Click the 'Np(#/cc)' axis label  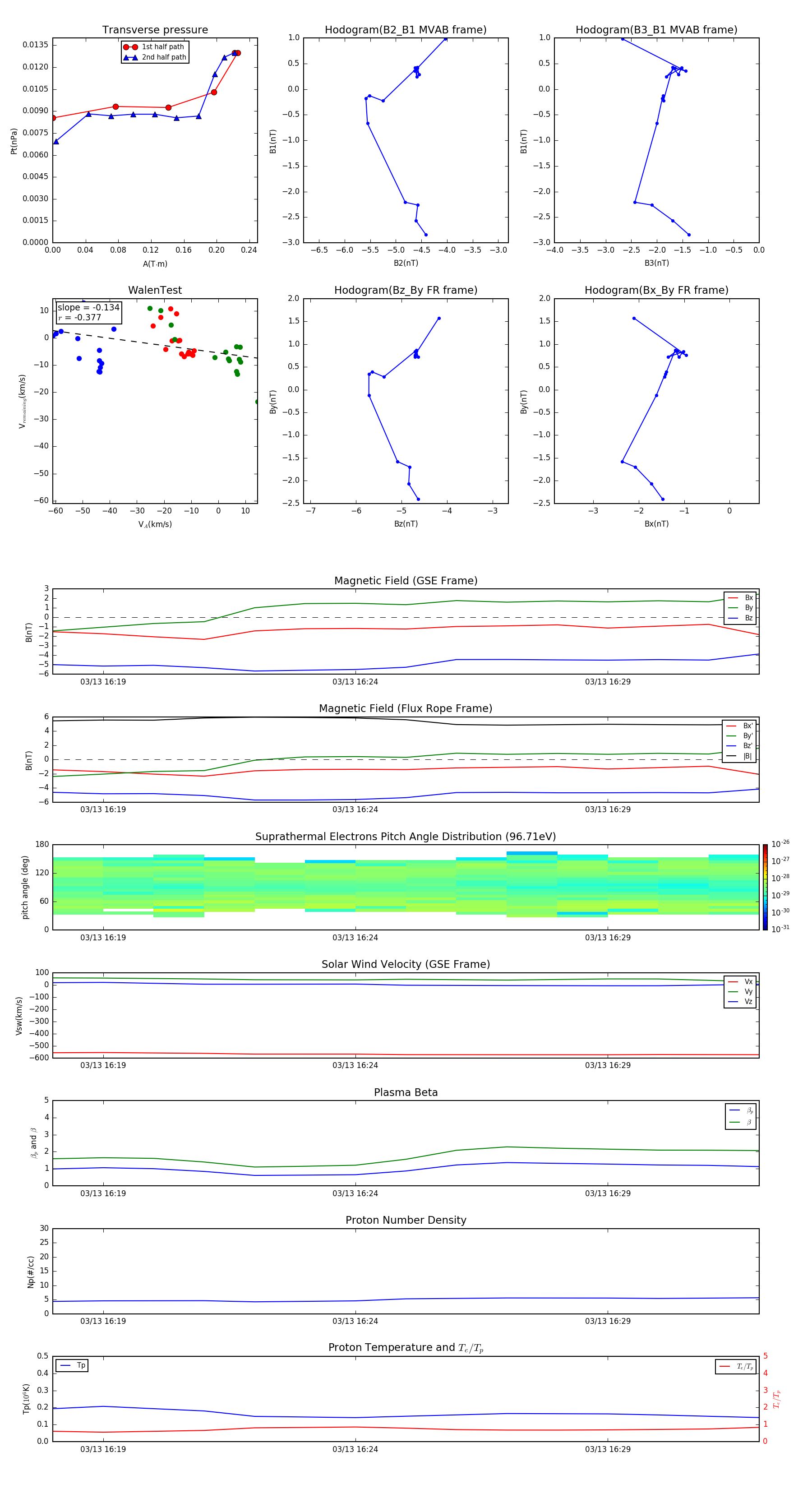point(31,1271)
